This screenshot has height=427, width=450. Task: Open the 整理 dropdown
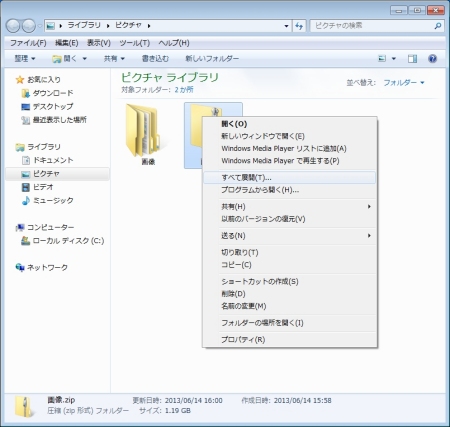25,59
